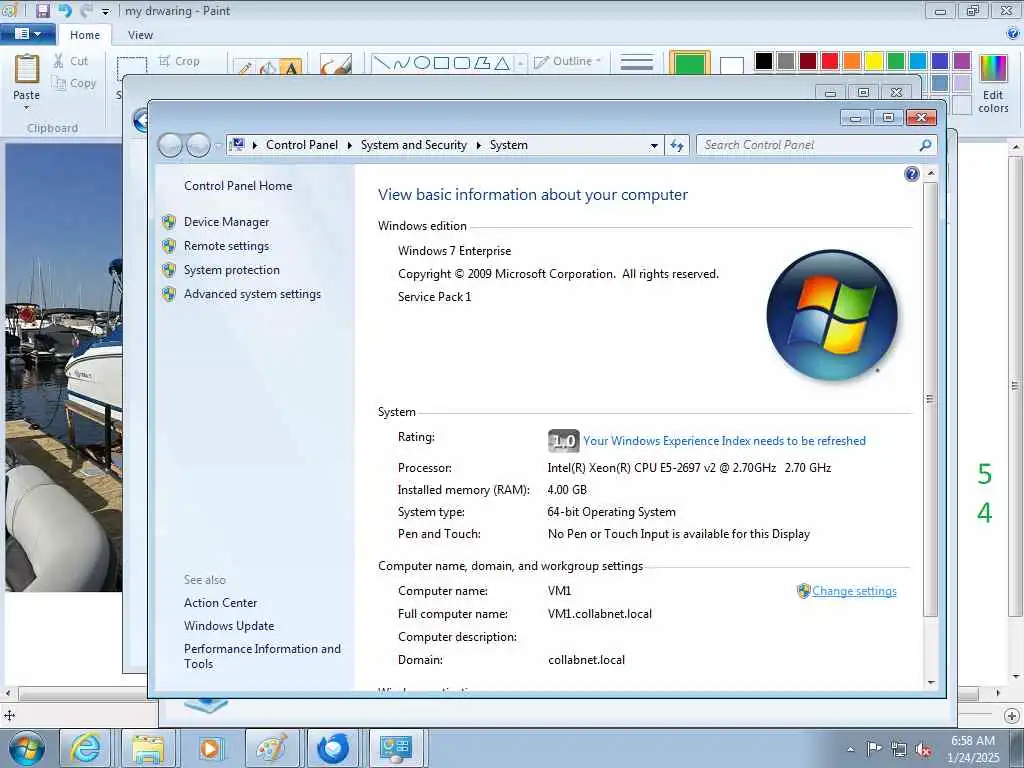This screenshot has height=768, width=1024.
Task: Select the Polygon shape in Paint
Action: coord(482,63)
